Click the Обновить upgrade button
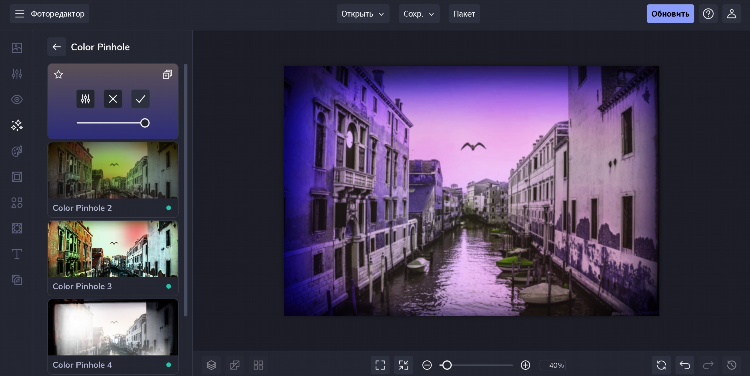Image resolution: width=750 pixels, height=376 pixels. click(x=670, y=14)
